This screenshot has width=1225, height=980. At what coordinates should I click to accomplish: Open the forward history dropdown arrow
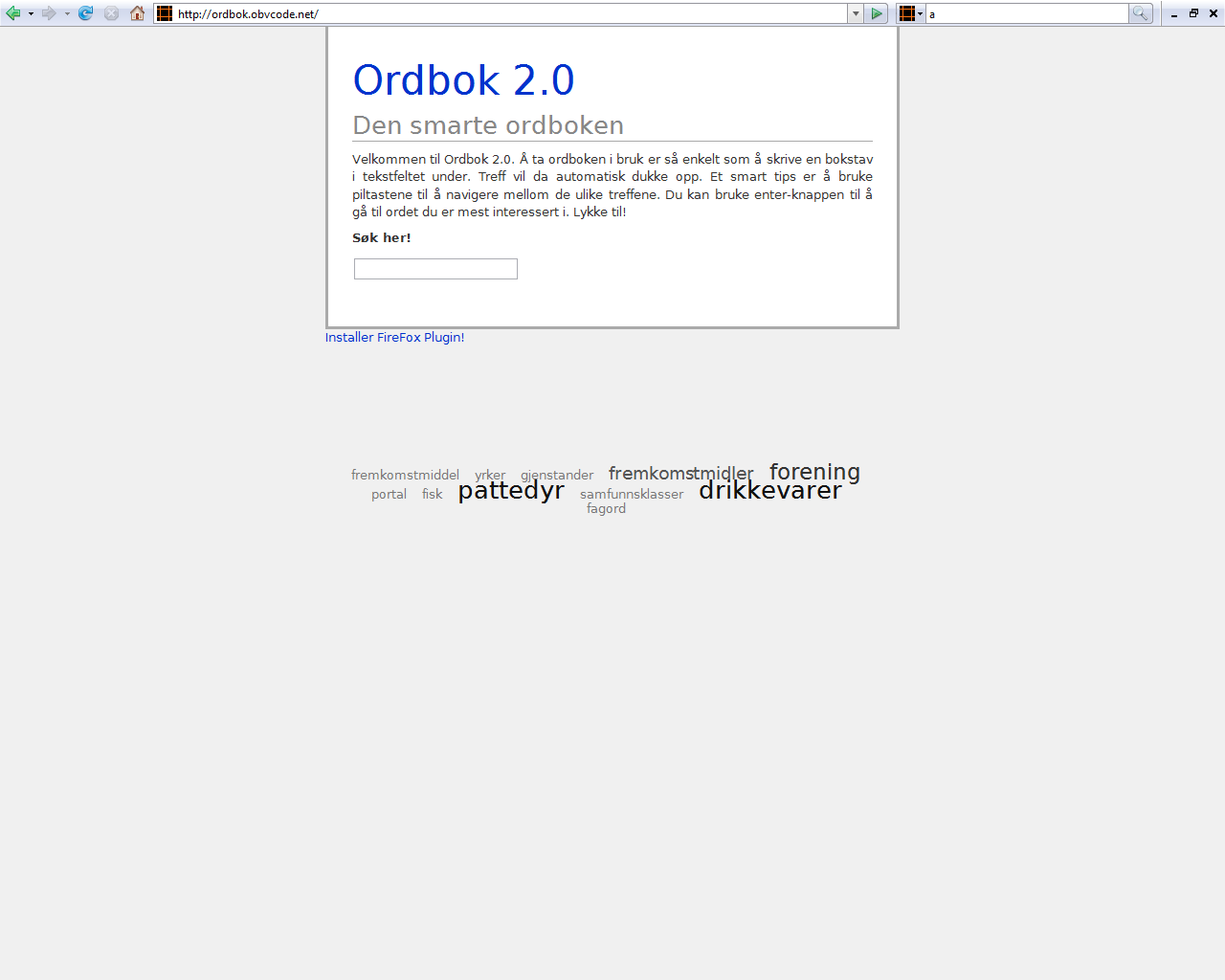tap(67, 13)
